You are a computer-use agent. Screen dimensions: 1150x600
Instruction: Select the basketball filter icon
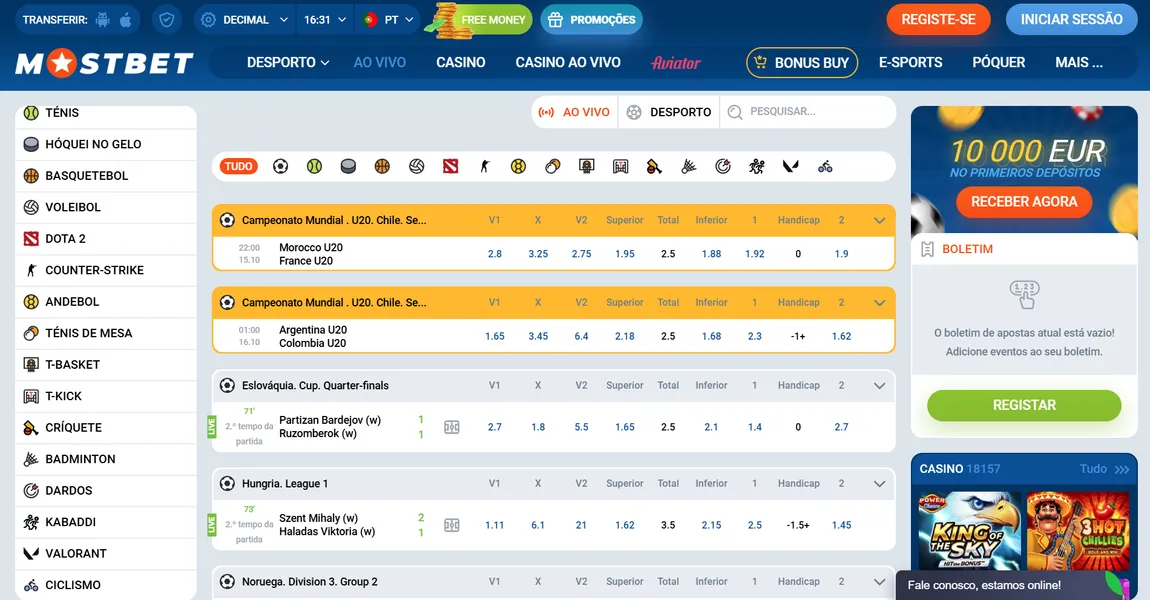(382, 166)
